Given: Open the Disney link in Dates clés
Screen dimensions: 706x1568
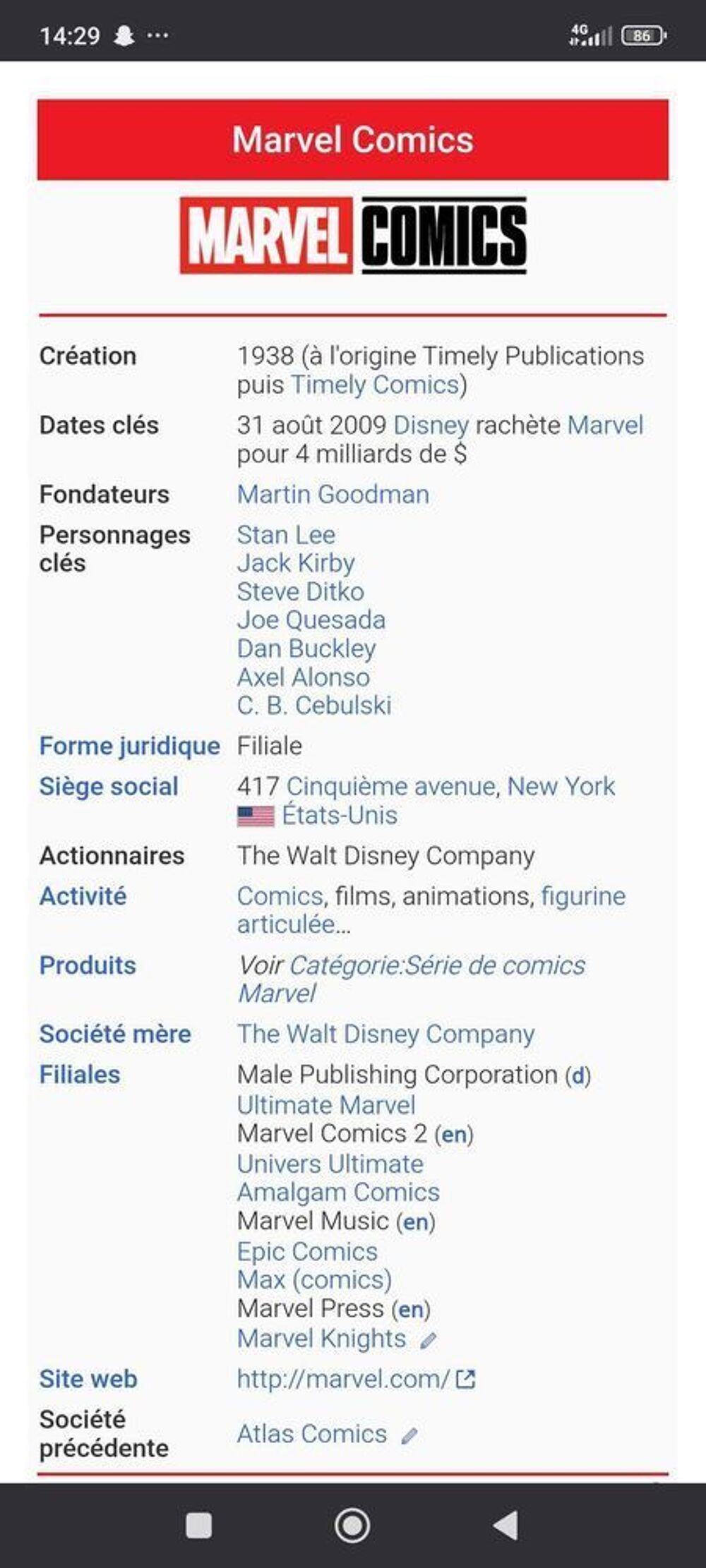Looking at the screenshot, I should 431,425.
